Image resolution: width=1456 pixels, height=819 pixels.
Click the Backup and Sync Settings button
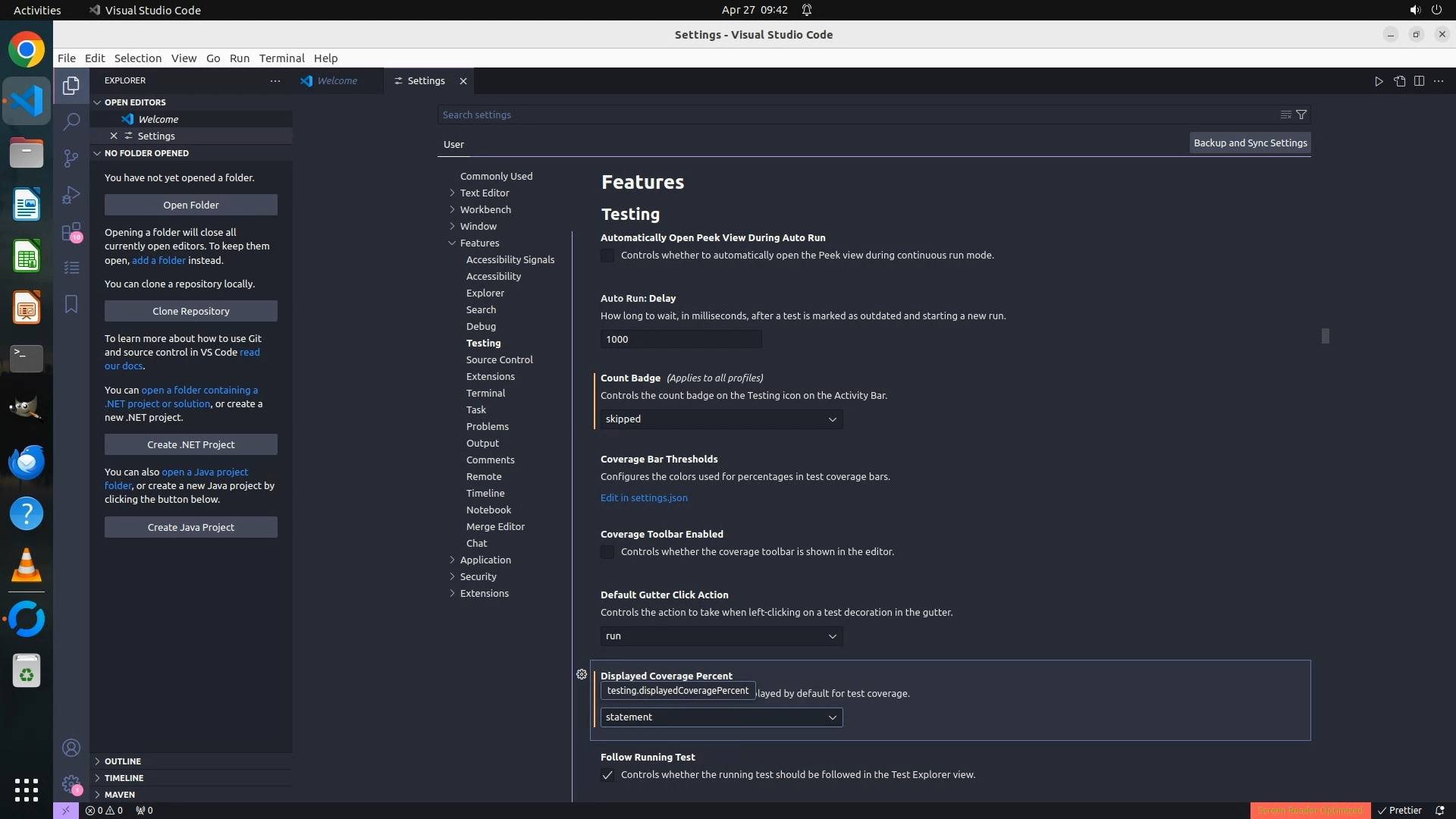pyautogui.click(x=1250, y=143)
